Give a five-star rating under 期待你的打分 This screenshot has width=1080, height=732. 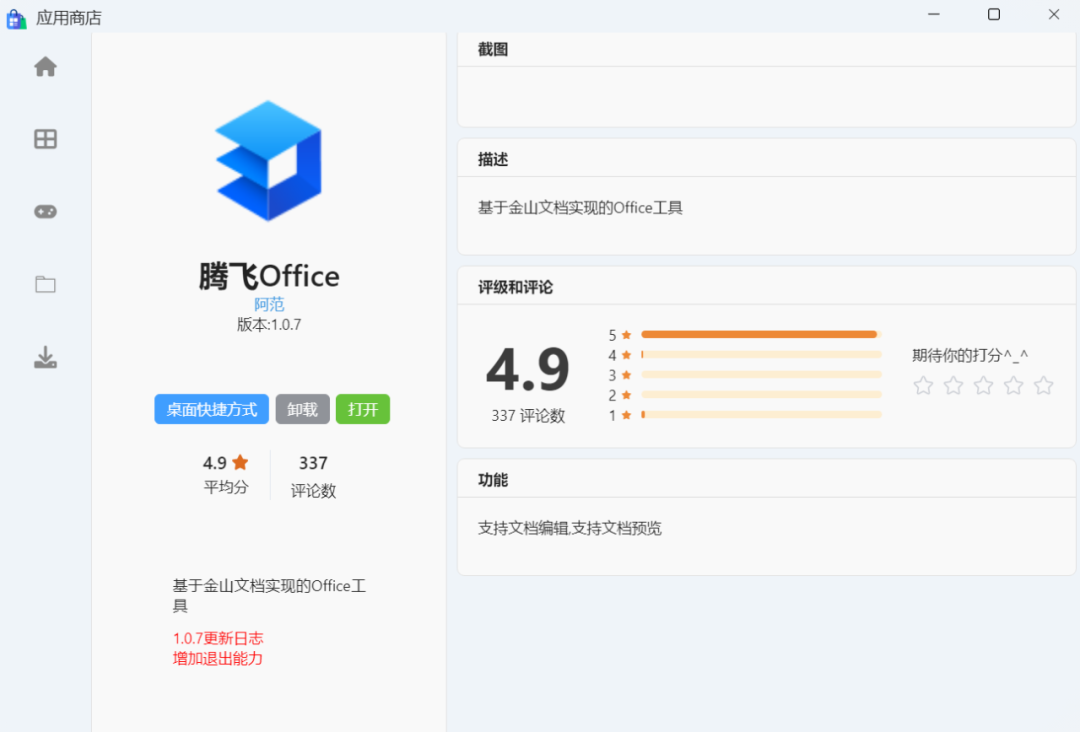(x=1044, y=384)
